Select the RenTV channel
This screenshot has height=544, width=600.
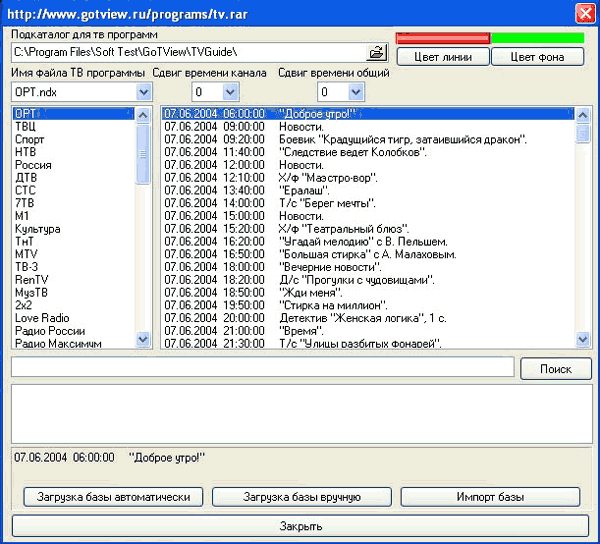tap(73, 280)
